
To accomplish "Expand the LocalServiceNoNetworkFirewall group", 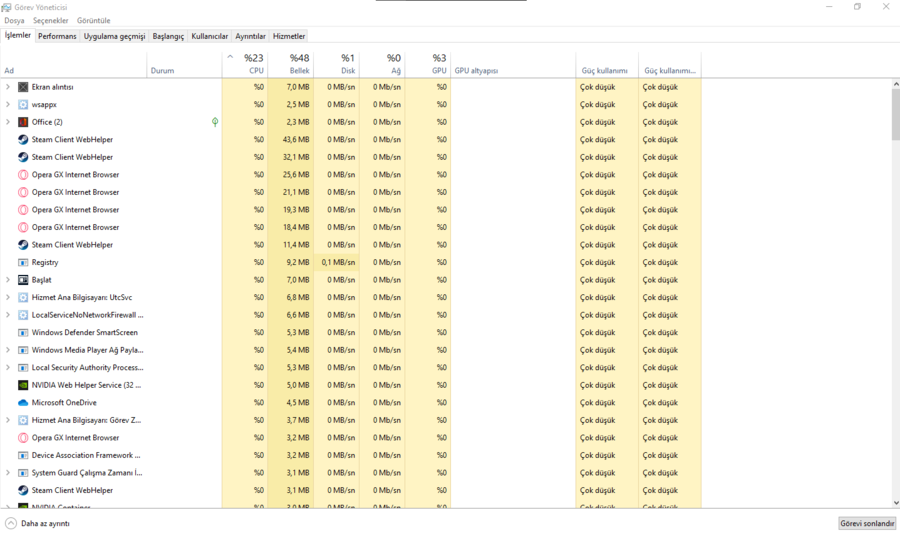I will 7,315.
